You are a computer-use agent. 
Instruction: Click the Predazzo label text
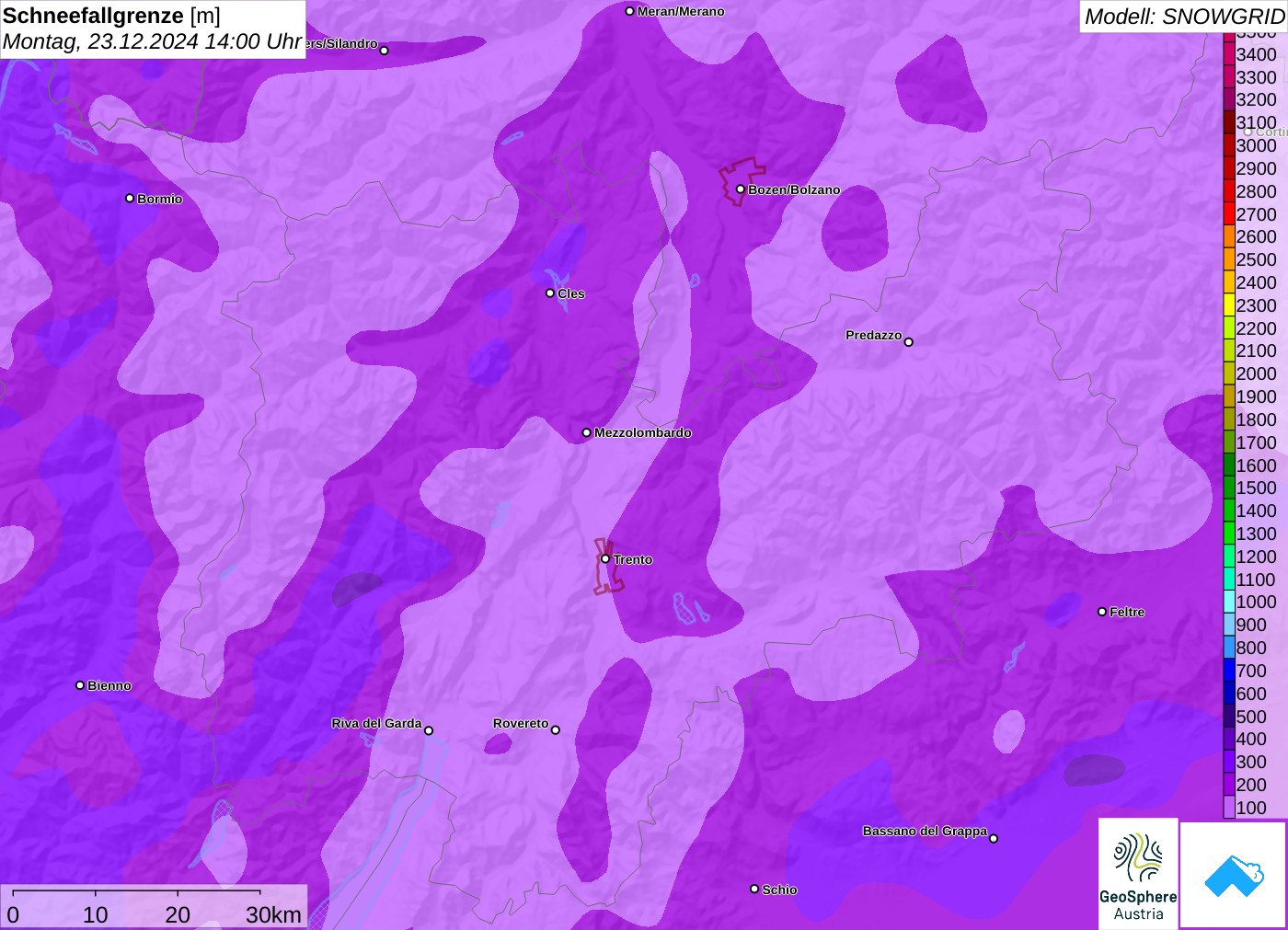click(874, 335)
